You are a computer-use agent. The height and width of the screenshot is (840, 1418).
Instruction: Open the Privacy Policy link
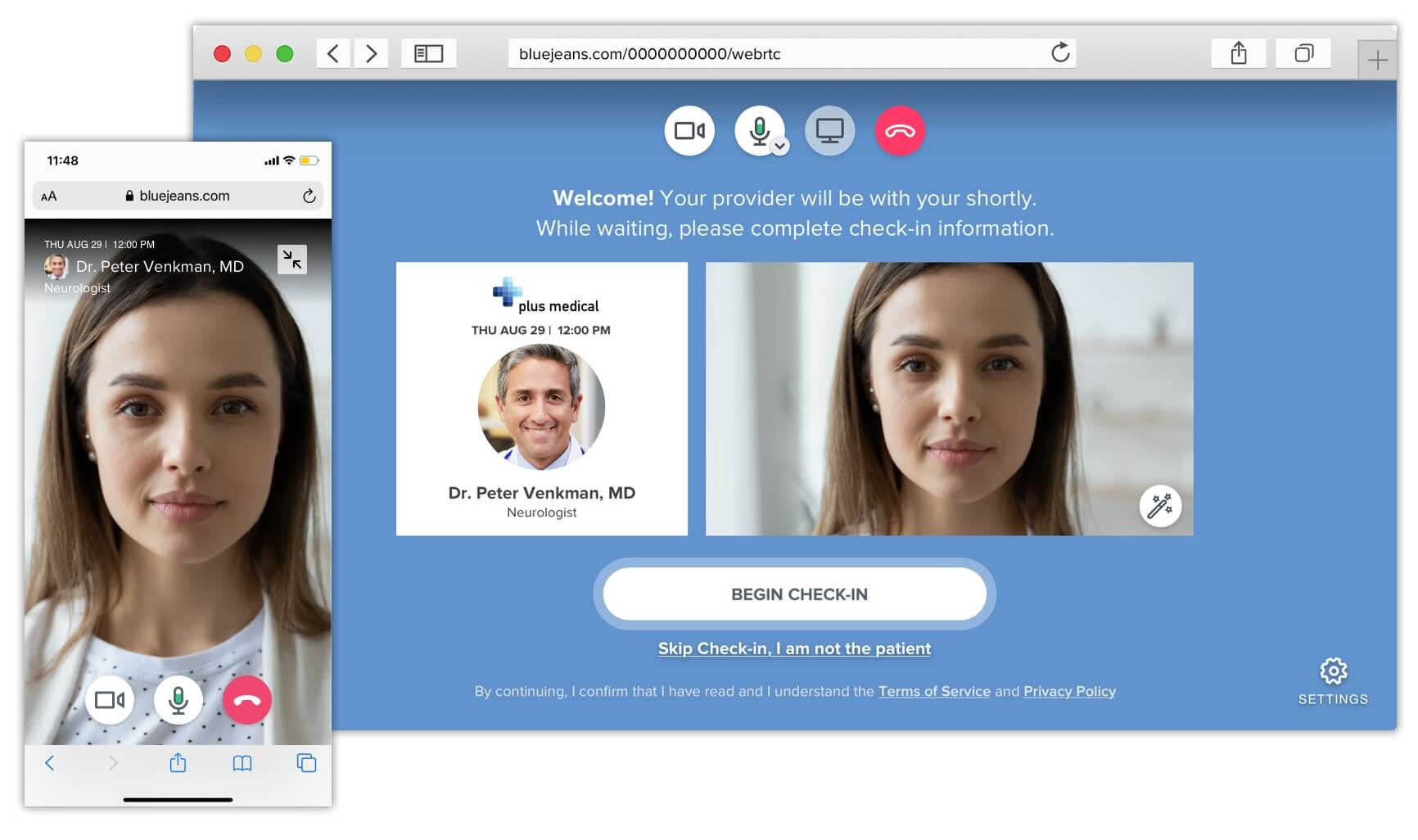(1069, 691)
